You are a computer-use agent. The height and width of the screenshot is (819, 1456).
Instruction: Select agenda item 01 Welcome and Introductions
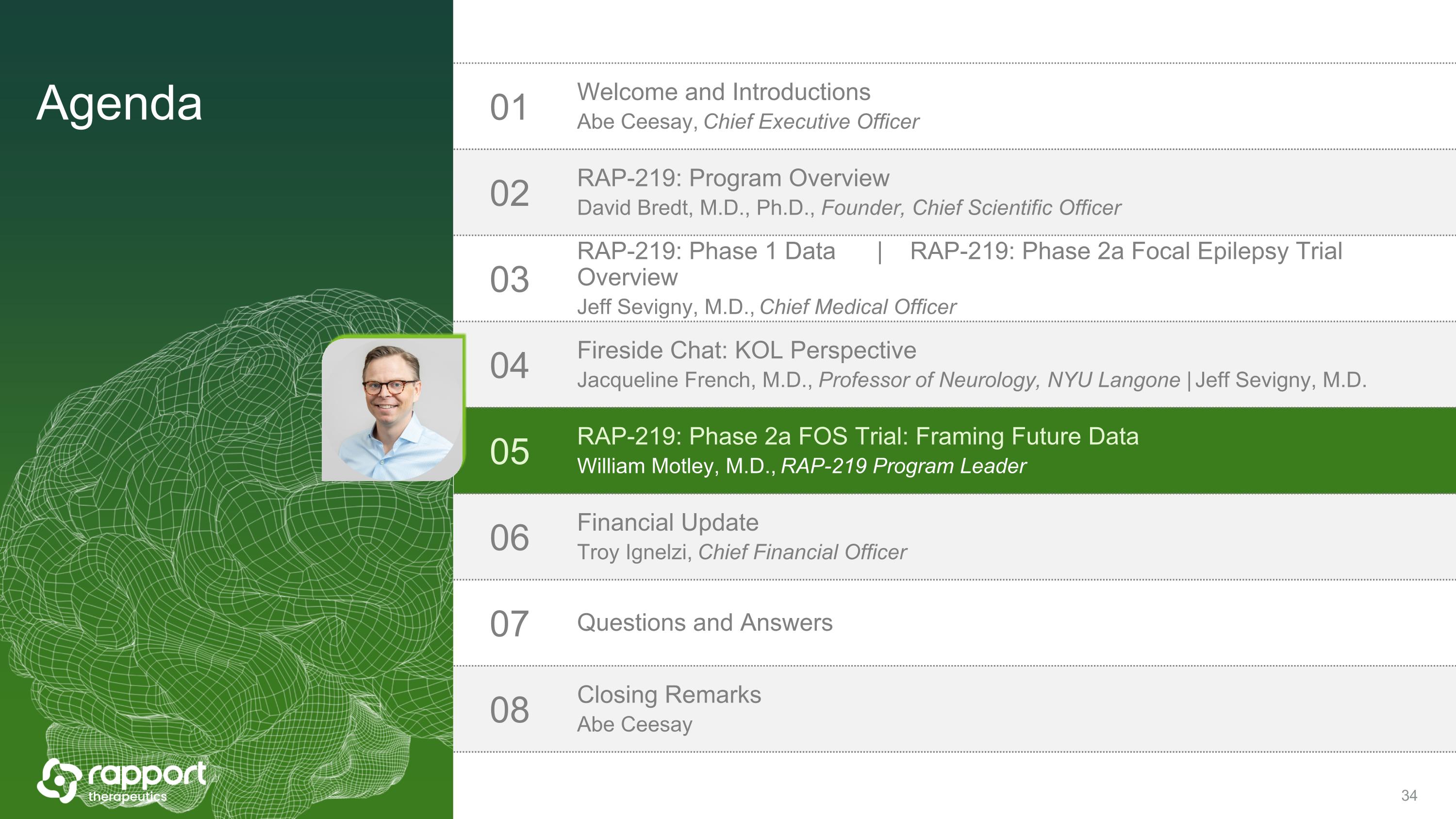click(723, 92)
